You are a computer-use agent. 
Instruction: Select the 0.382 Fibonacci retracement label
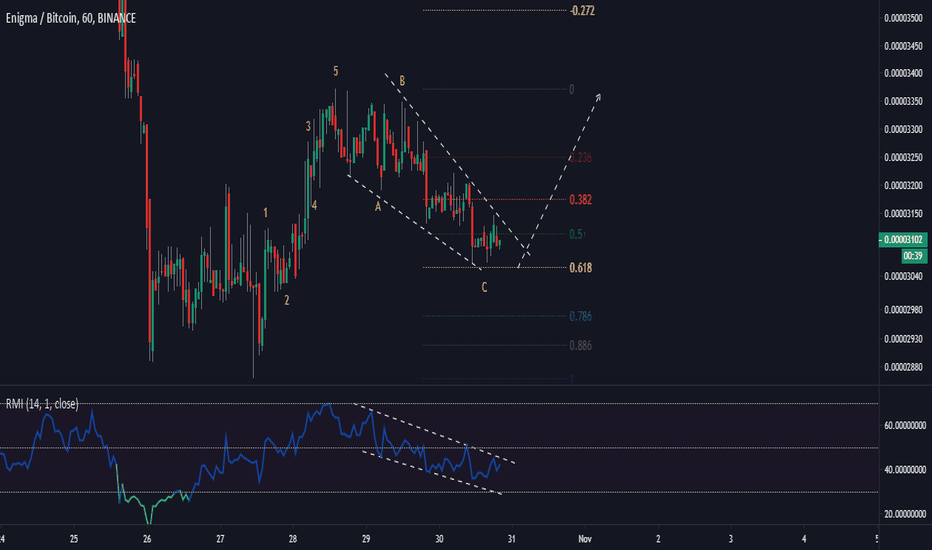[x=581, y=200]
